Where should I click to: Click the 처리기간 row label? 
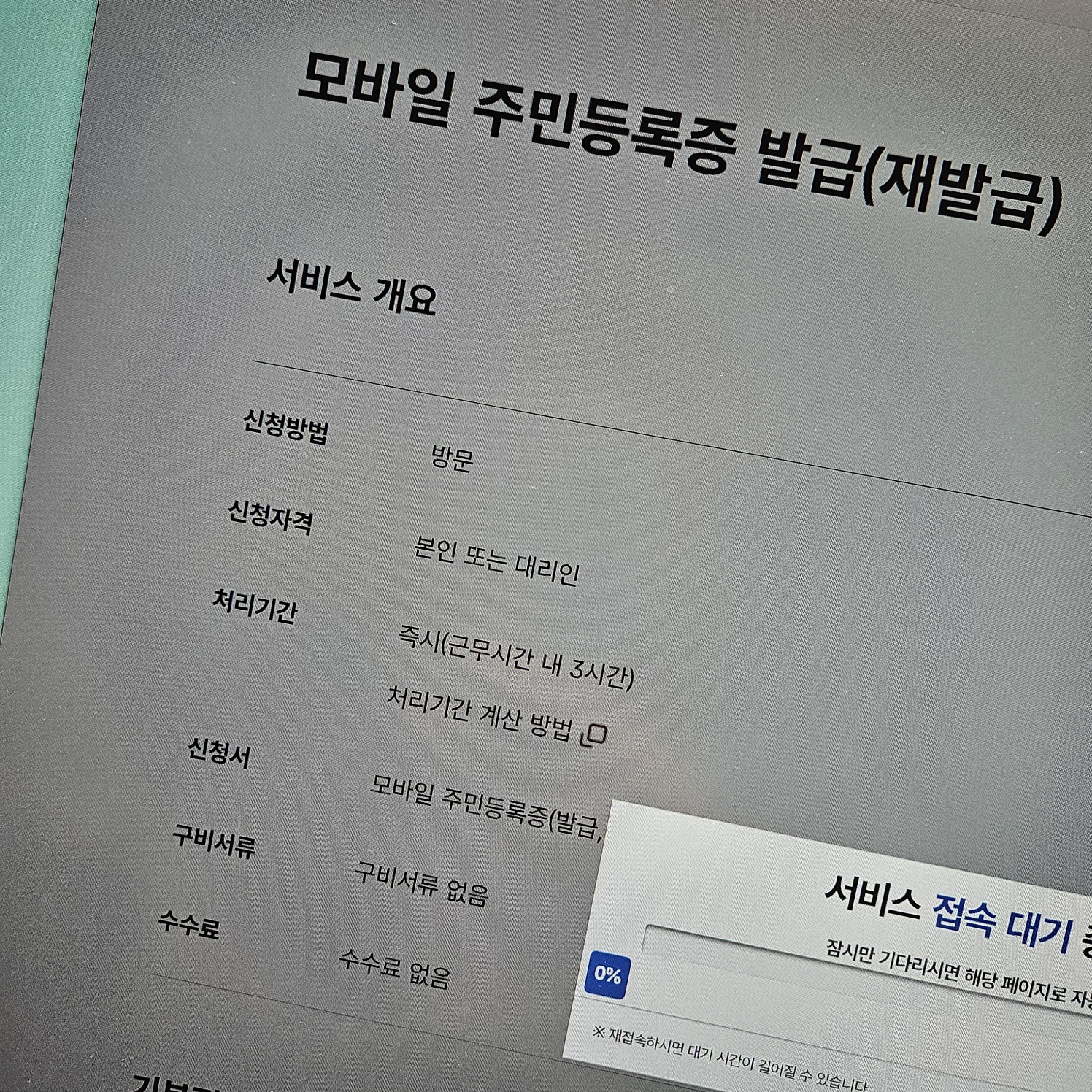pyautogui.click(x=255, y=607)
